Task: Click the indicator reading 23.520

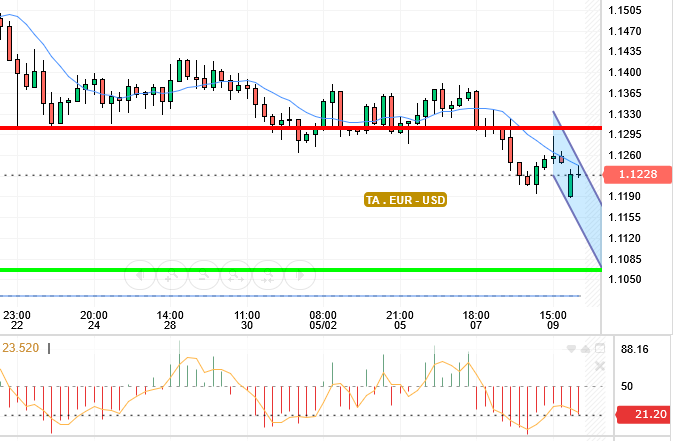Action: coord(21,347)
